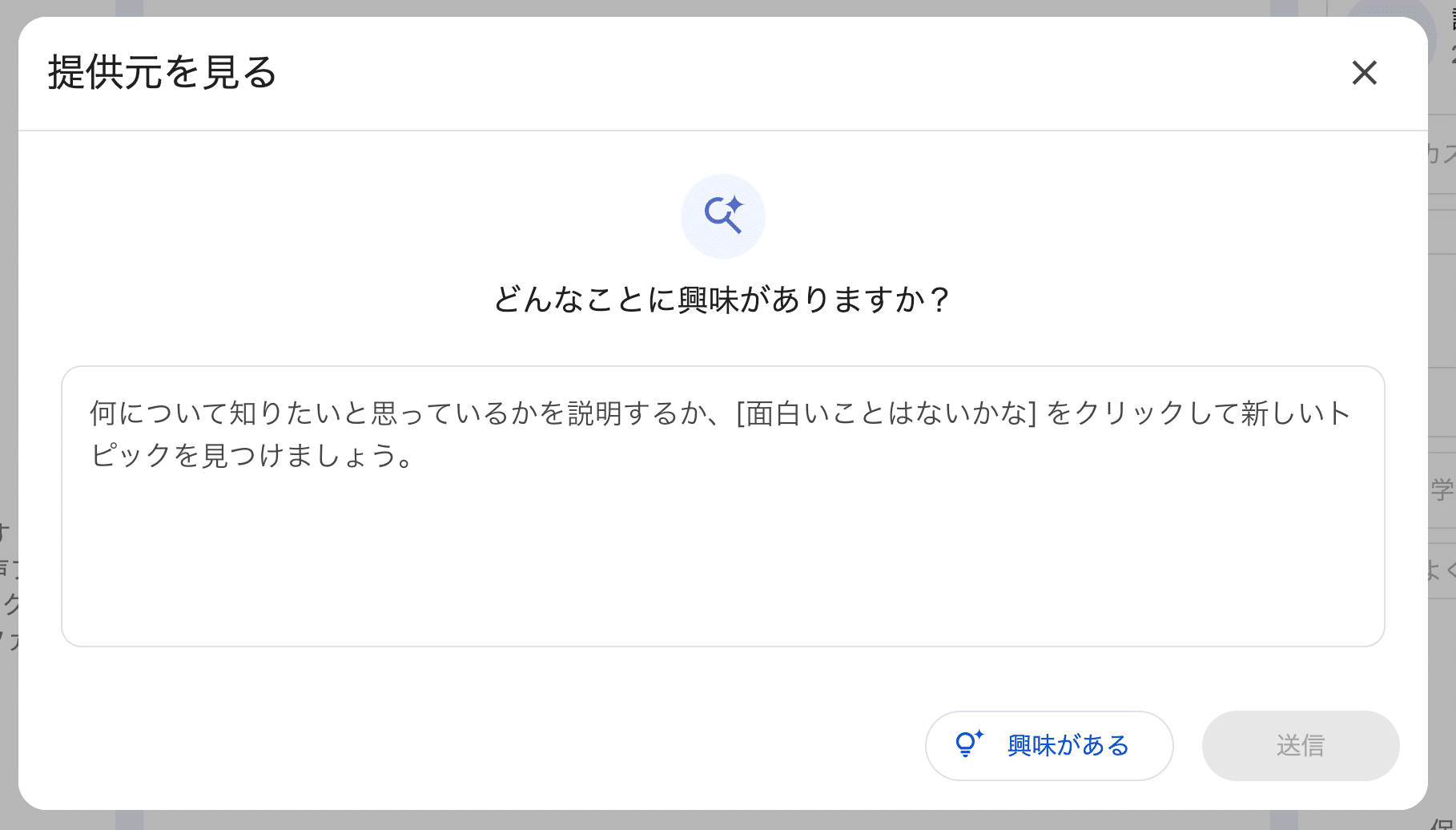
Task: Click the lightbulb sparkle icon
Action: [968, 744]
